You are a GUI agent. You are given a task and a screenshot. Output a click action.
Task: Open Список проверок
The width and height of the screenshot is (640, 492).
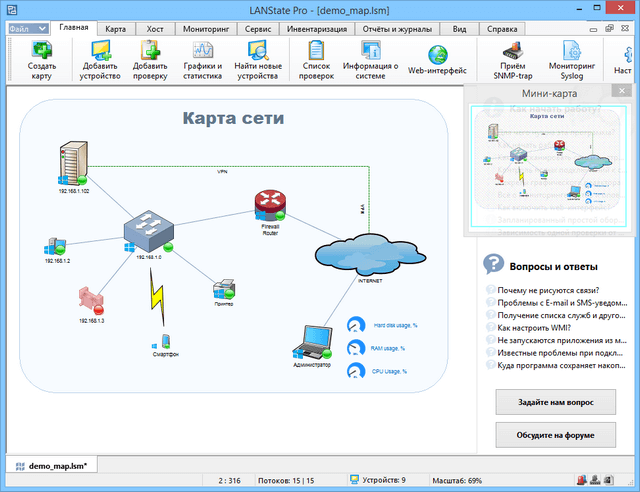pos(317,52)
